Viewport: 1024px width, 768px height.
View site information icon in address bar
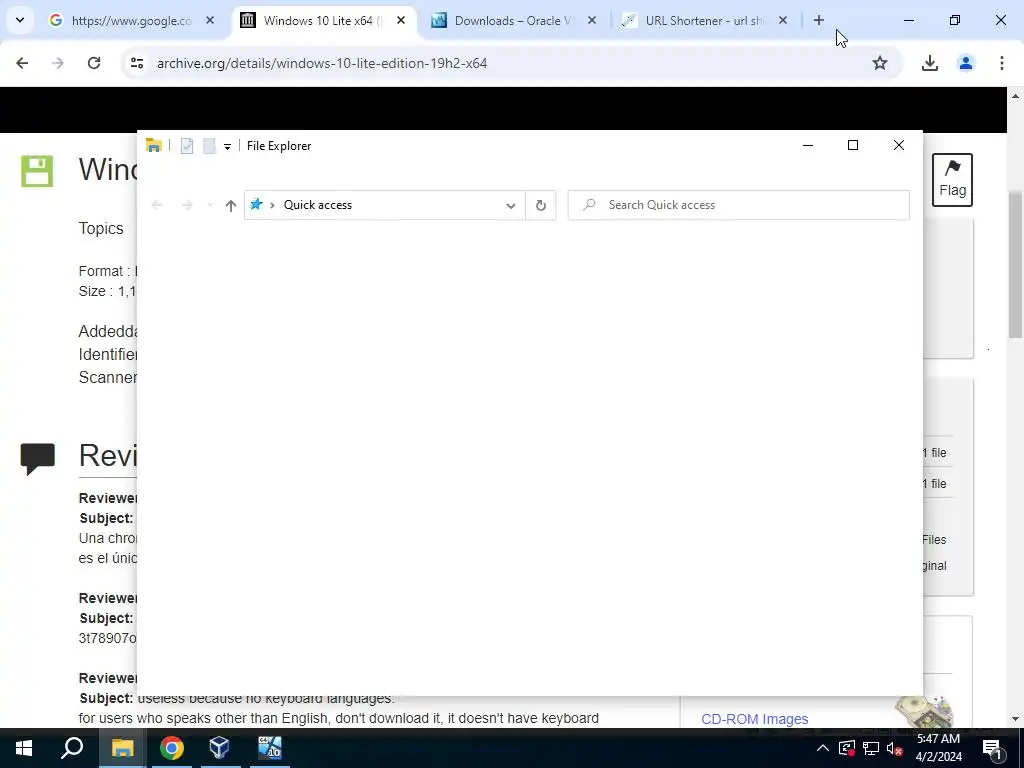[x=136, y=63]
